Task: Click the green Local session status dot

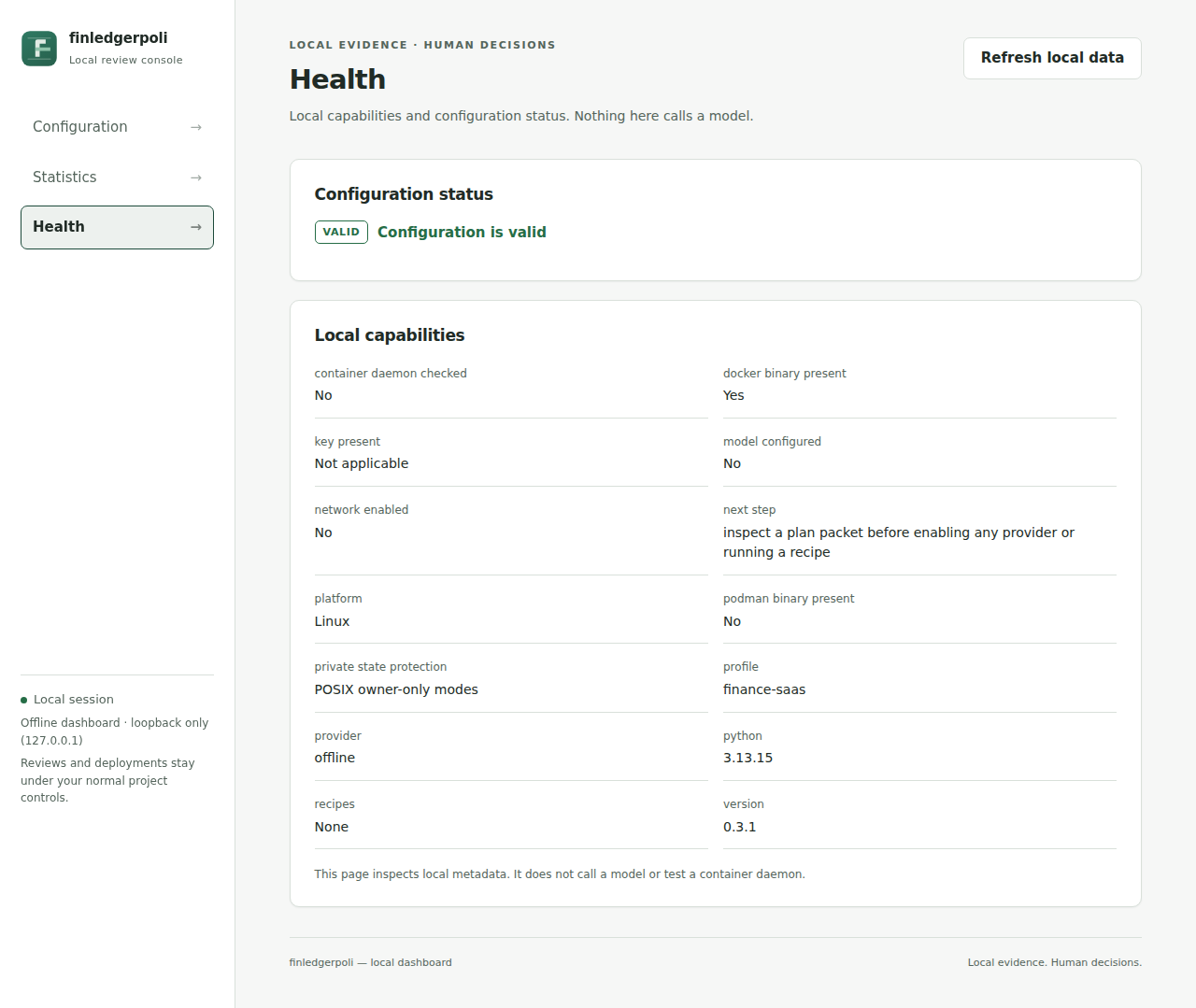Action: tap(24, 700)
